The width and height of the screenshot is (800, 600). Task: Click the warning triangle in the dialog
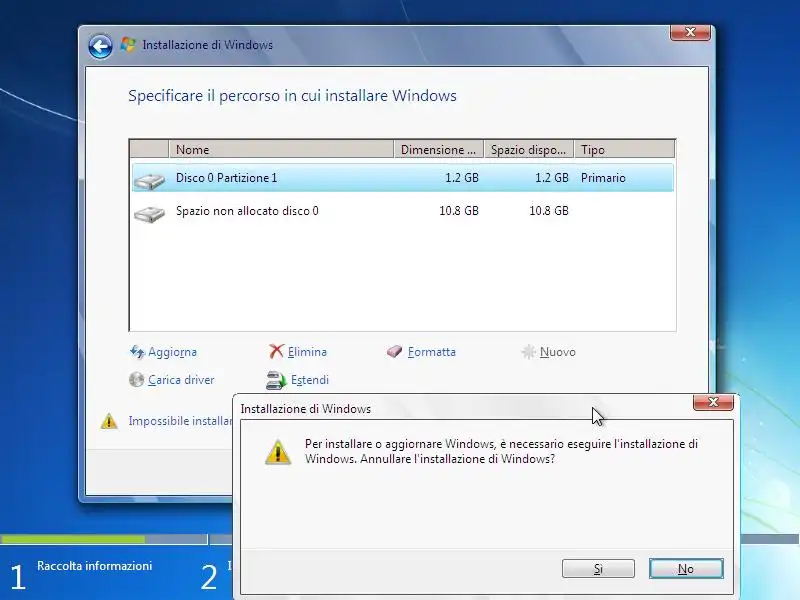click(x=278, y=452)
